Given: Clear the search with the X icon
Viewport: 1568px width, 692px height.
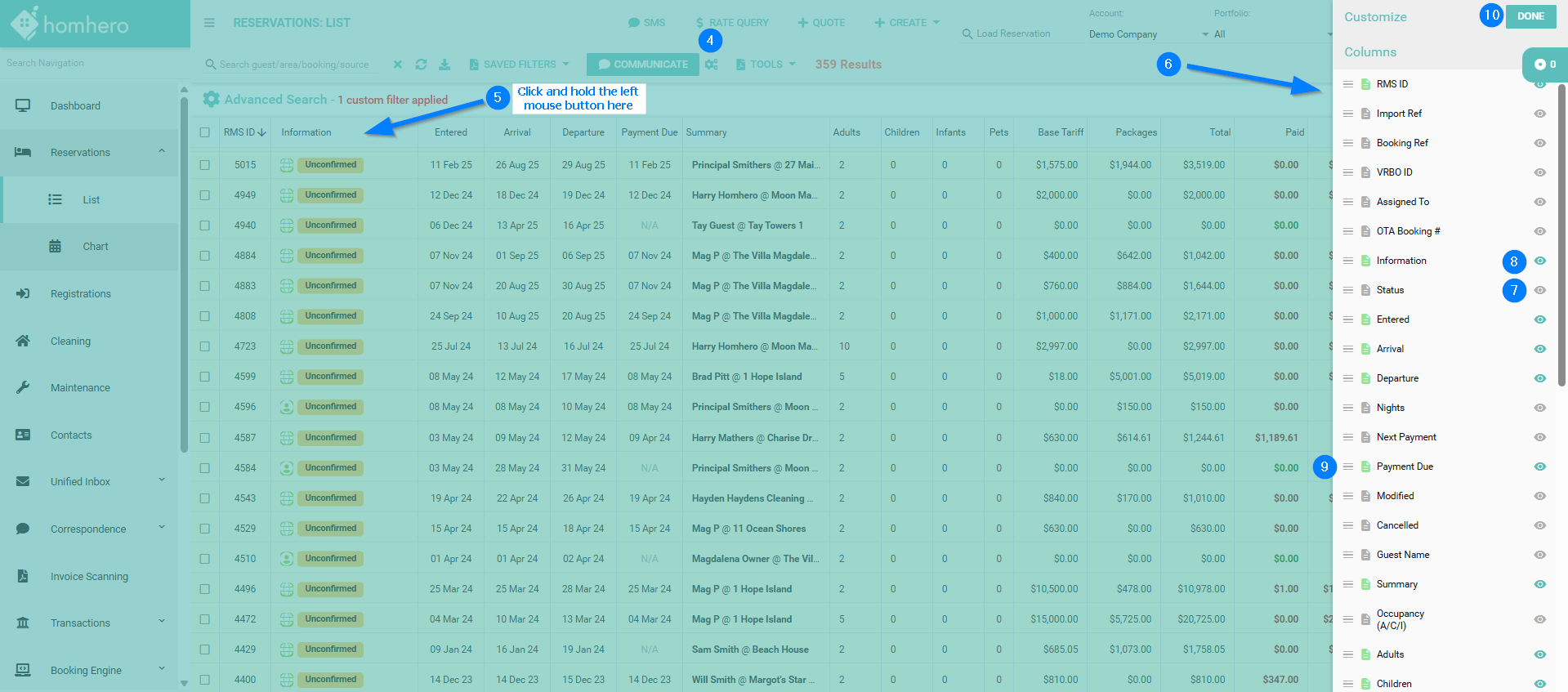Looking at the screenshot, I should point(398,65).
